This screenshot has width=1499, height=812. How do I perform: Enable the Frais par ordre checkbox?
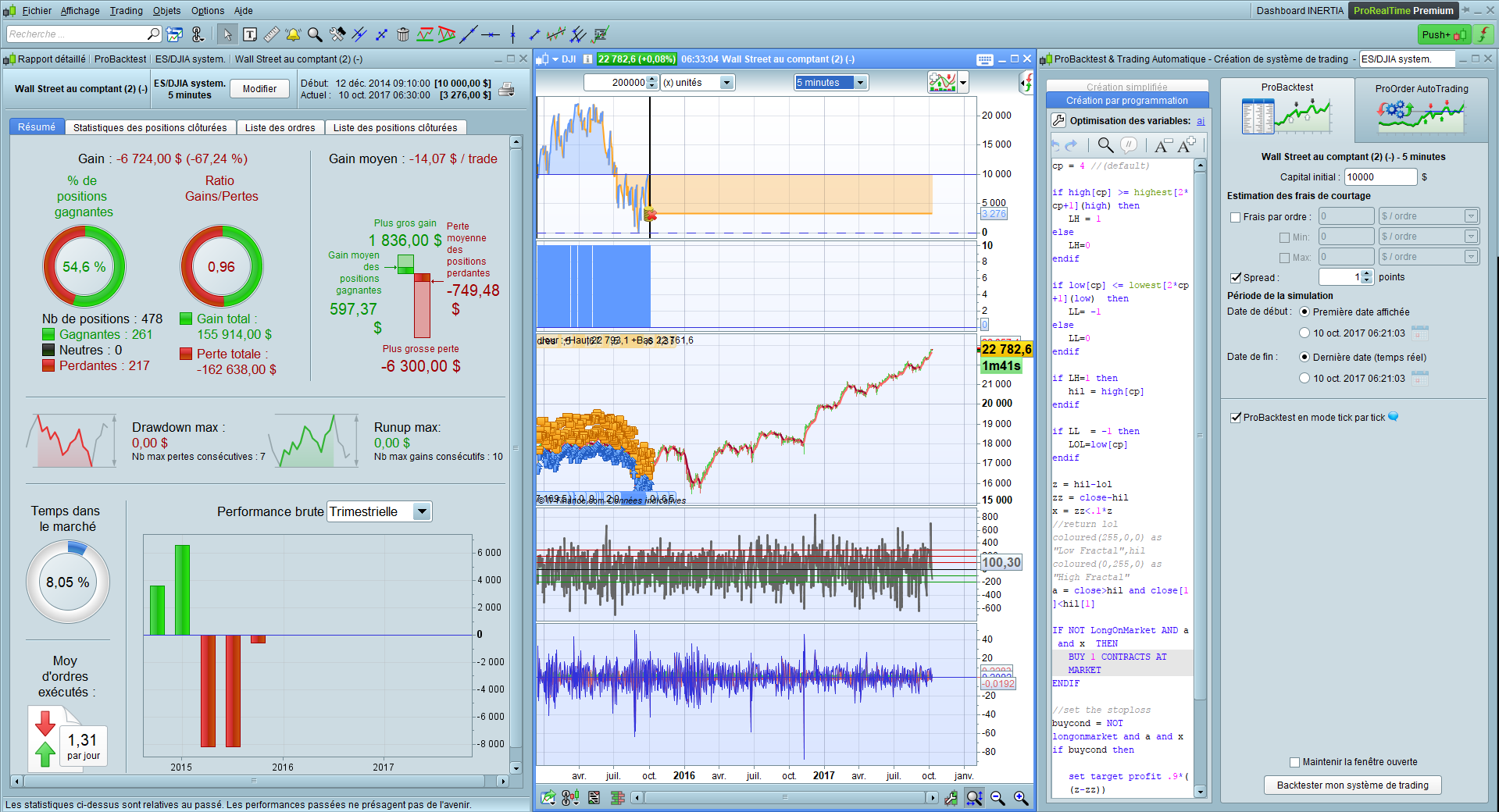[1235, 217]
